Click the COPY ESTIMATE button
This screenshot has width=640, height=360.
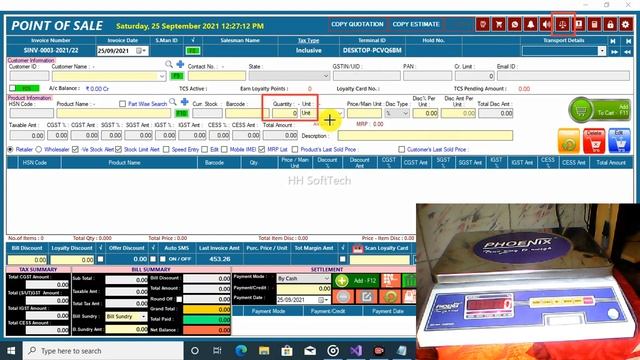pyautogui.click(x=416, y=24)
